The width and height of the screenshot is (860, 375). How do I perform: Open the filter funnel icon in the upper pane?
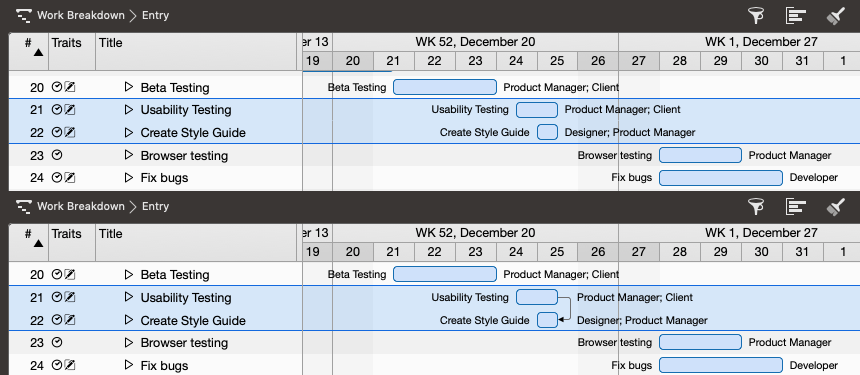[x=756, y=15]
